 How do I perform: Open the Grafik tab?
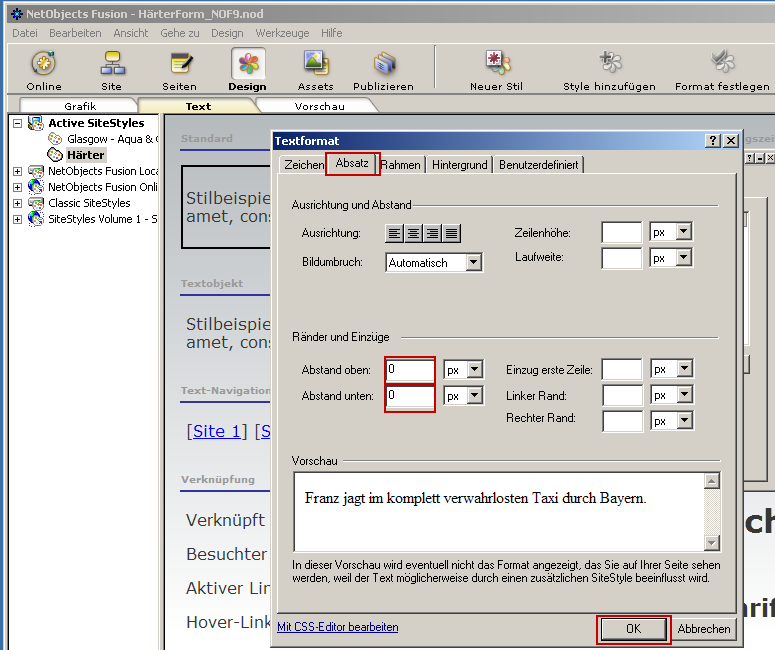tap(80, 106)
